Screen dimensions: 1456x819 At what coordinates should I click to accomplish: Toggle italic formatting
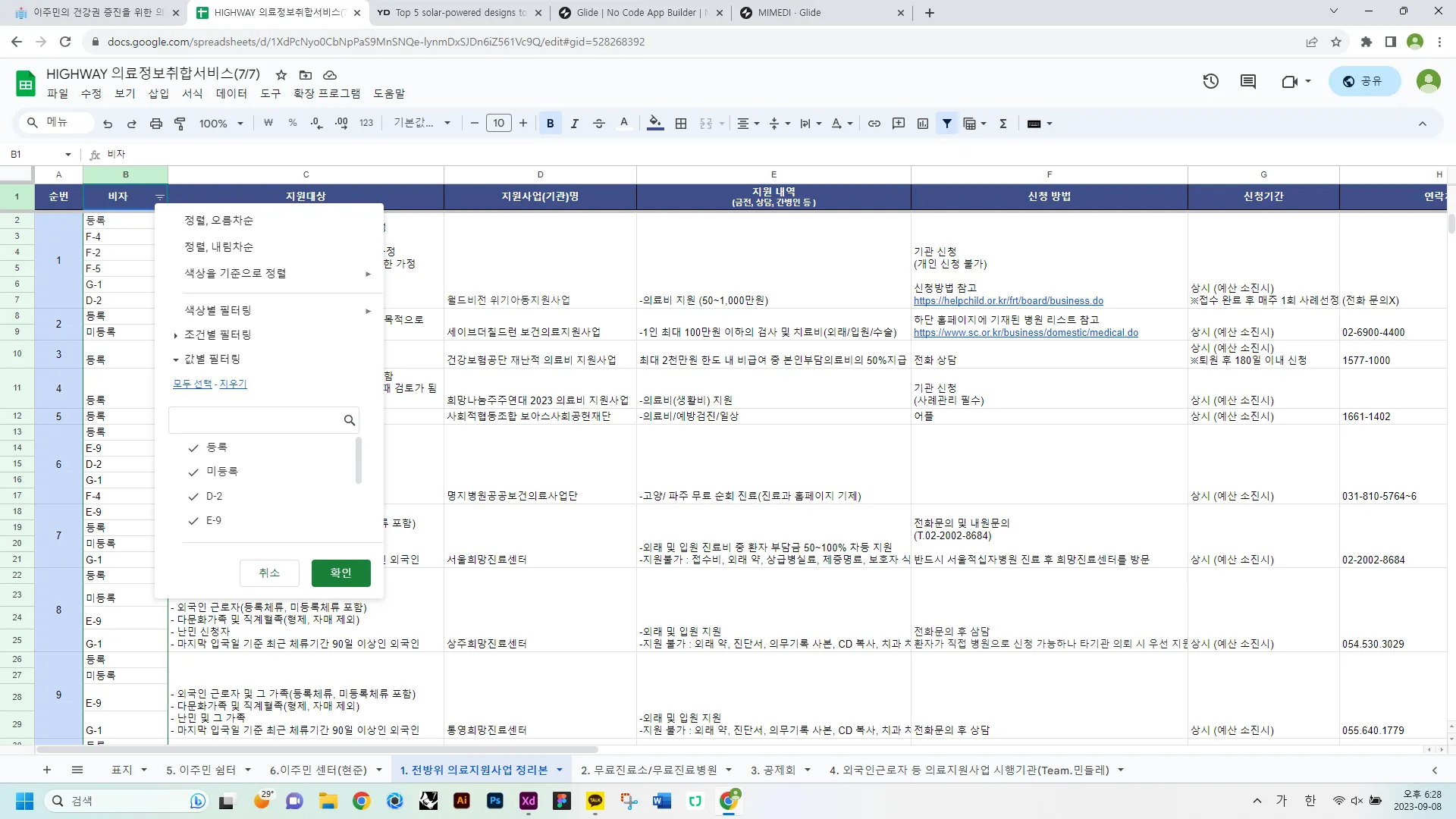[574, 124]
